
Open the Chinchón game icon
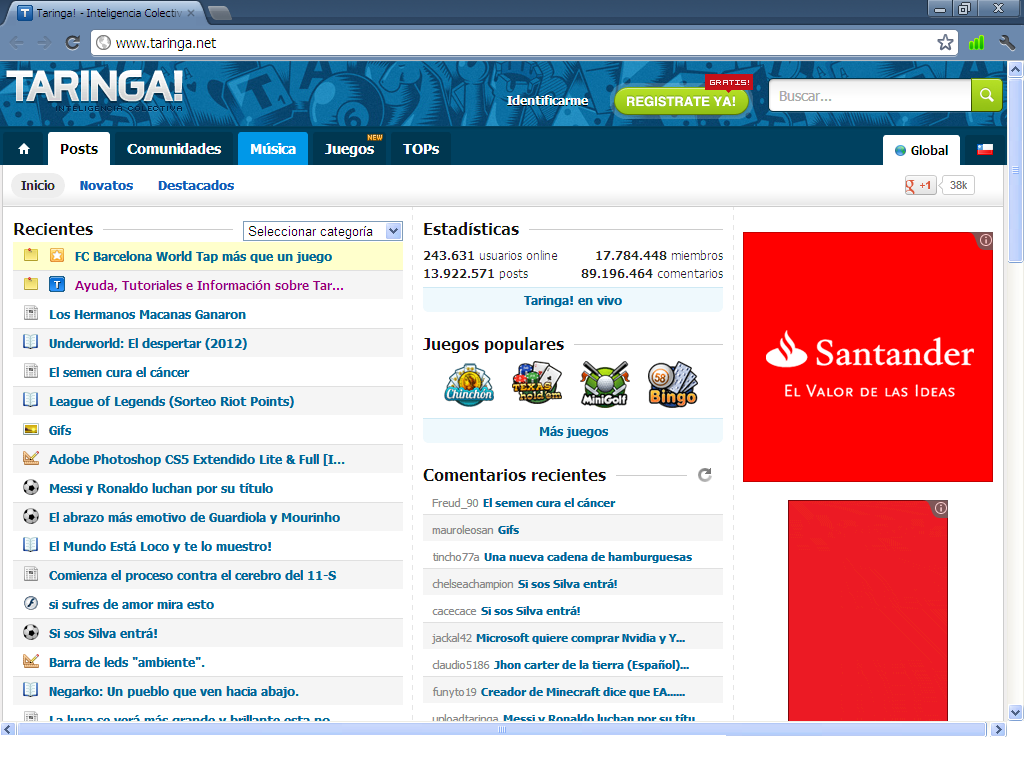point(469,385)
